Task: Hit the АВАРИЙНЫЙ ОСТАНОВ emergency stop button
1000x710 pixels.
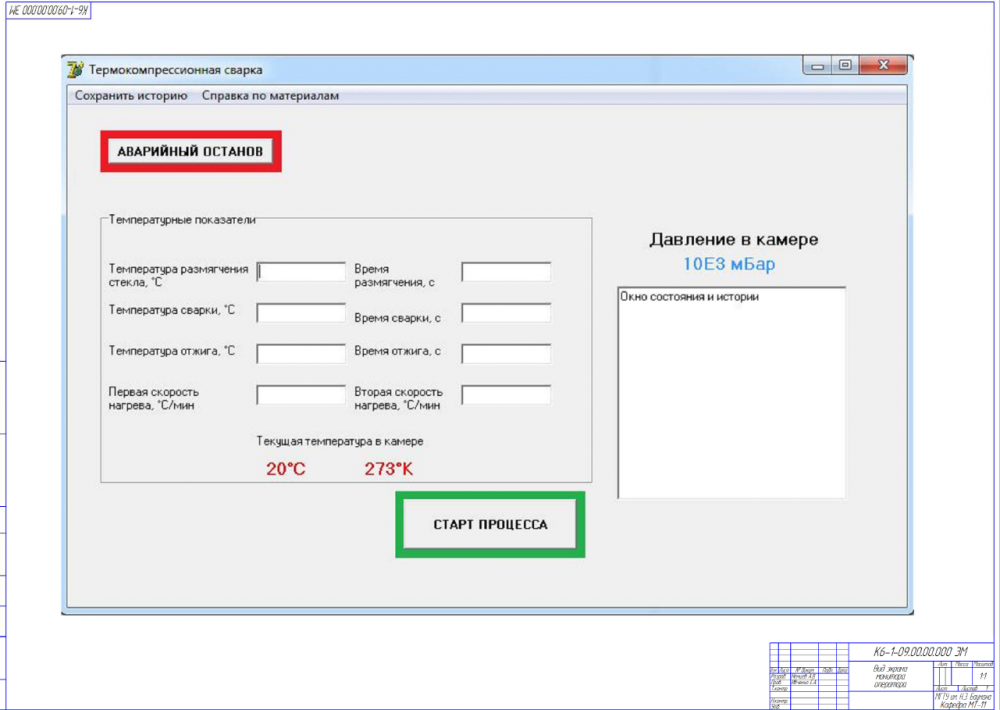Action: pyautogui.click(x=190, y=152)
